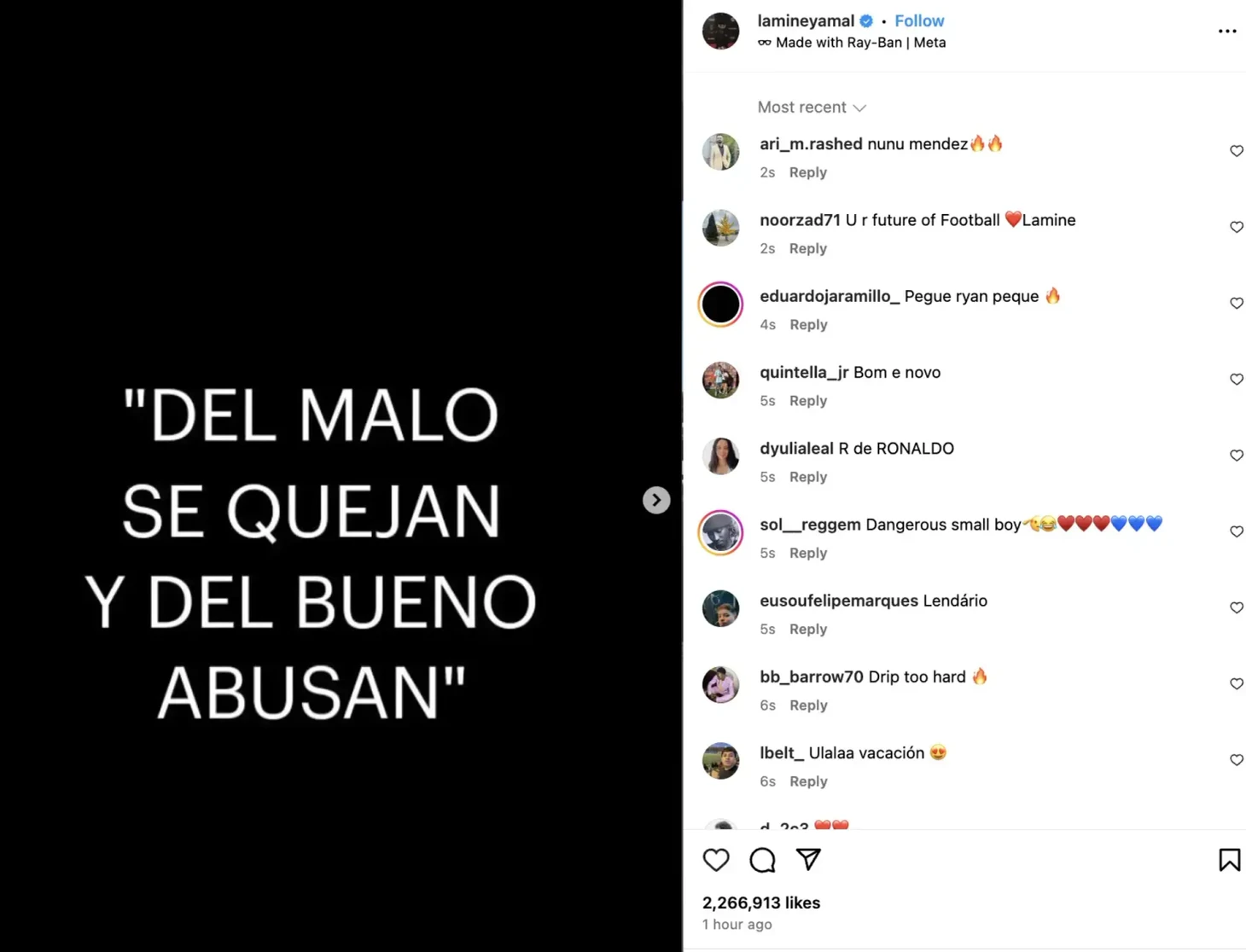Image resolution: width=1246 pixels, height=952 pixels.
Task: Open quintella_jr username link
Action: (804, 373)
